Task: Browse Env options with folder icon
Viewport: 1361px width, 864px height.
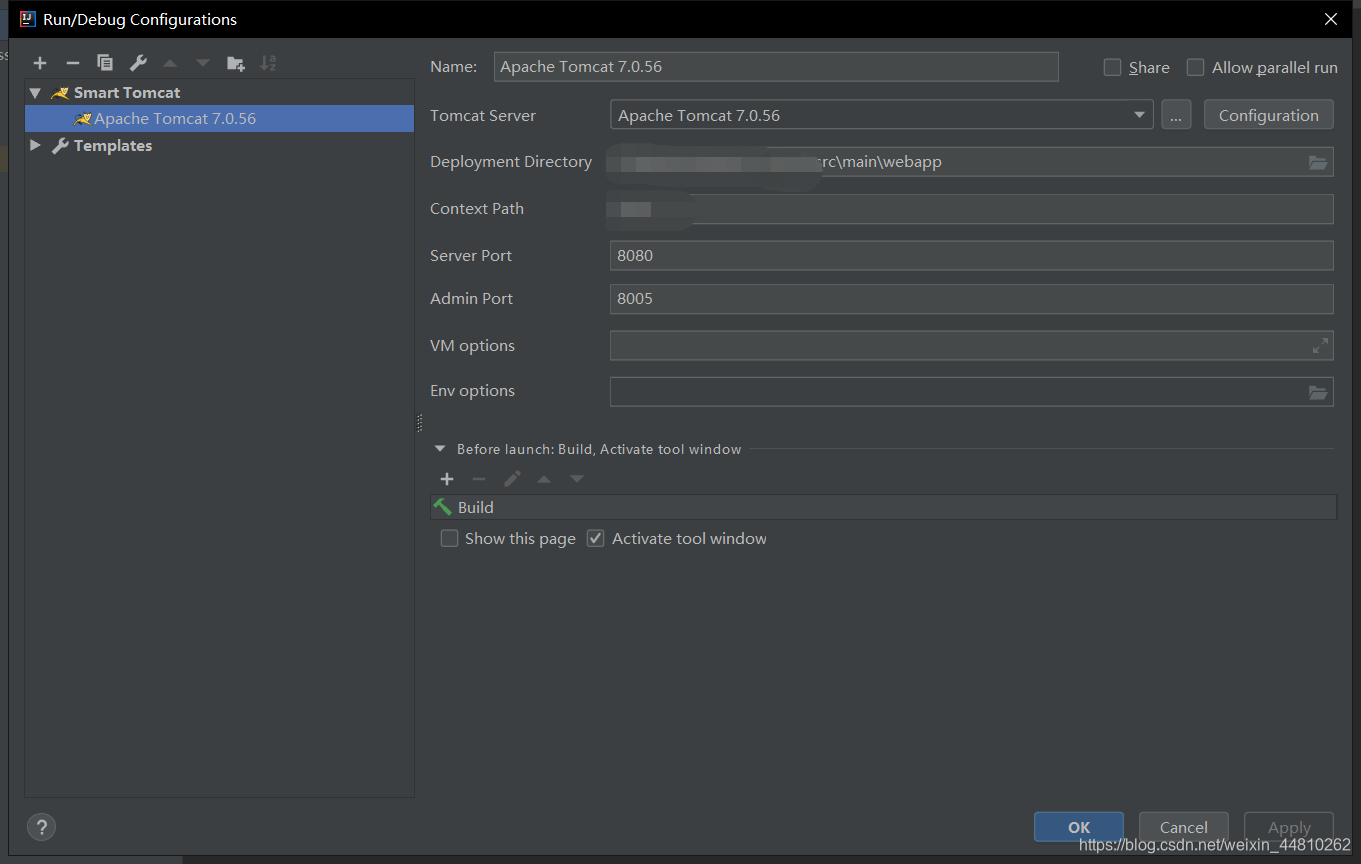Action: (1318, 392)
